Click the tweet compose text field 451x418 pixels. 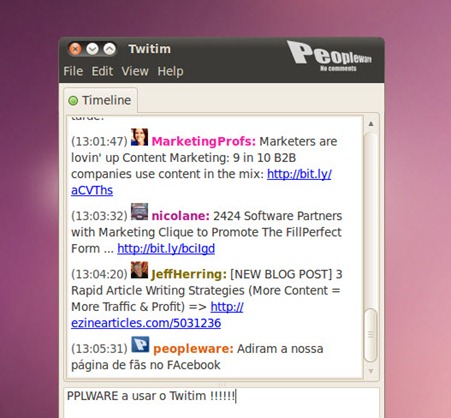(222, 403)
